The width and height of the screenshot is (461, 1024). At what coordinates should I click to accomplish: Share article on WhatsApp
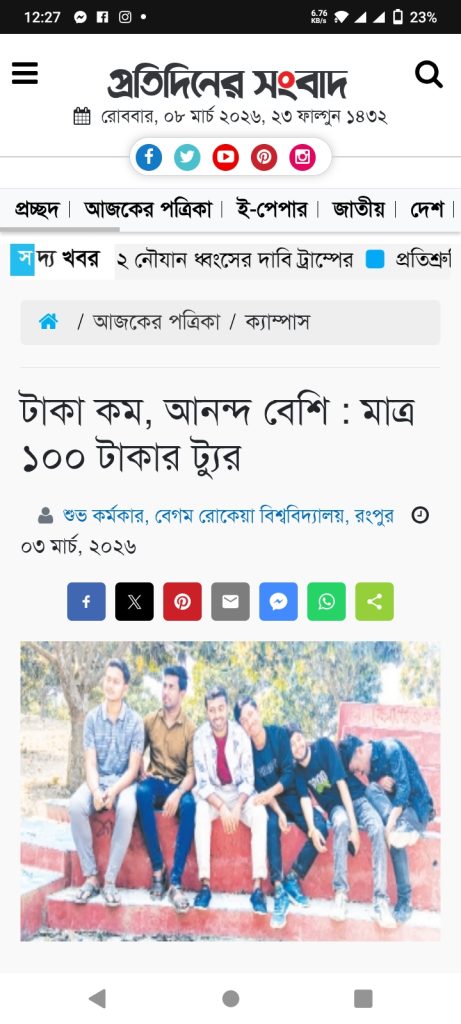tap(326, 601)
